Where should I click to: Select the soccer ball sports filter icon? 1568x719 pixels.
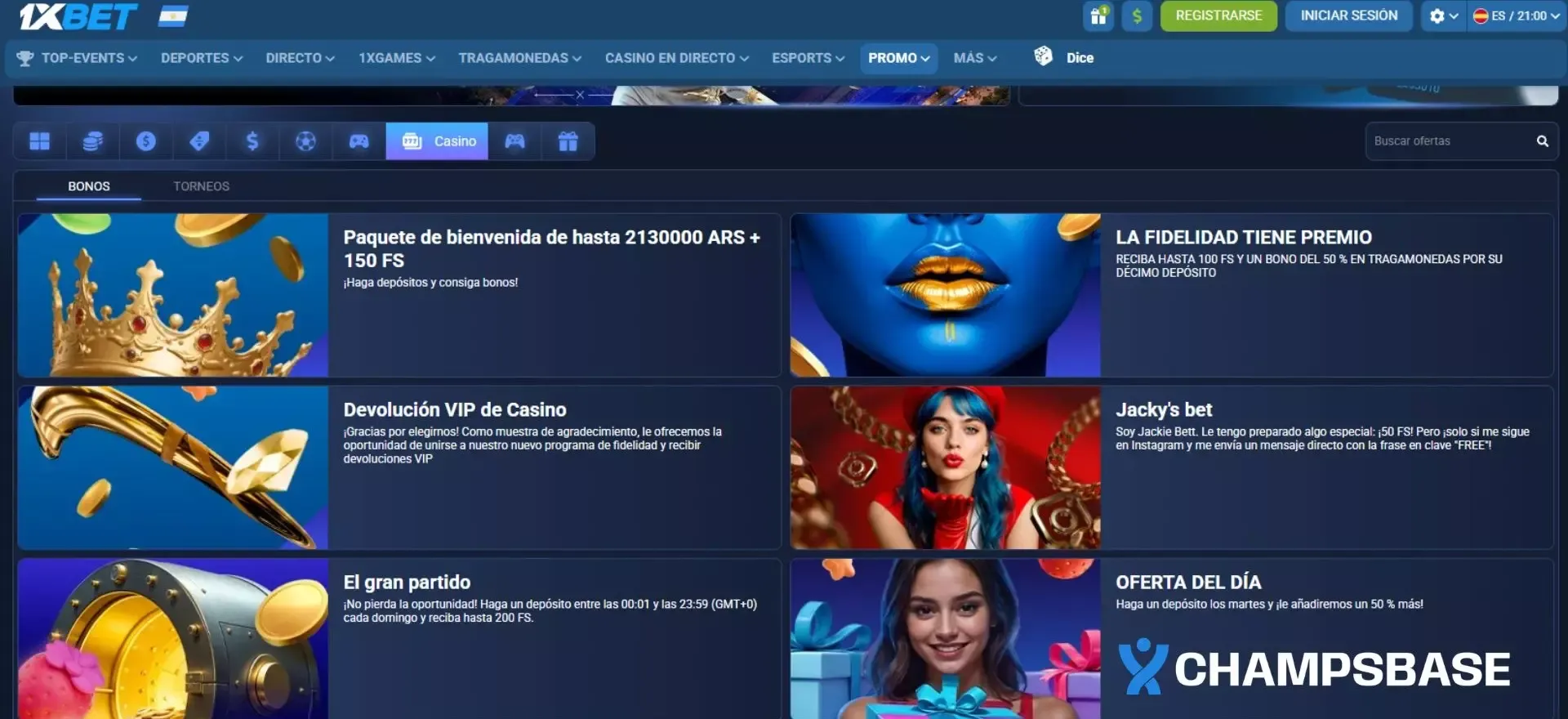coord(305,141)
